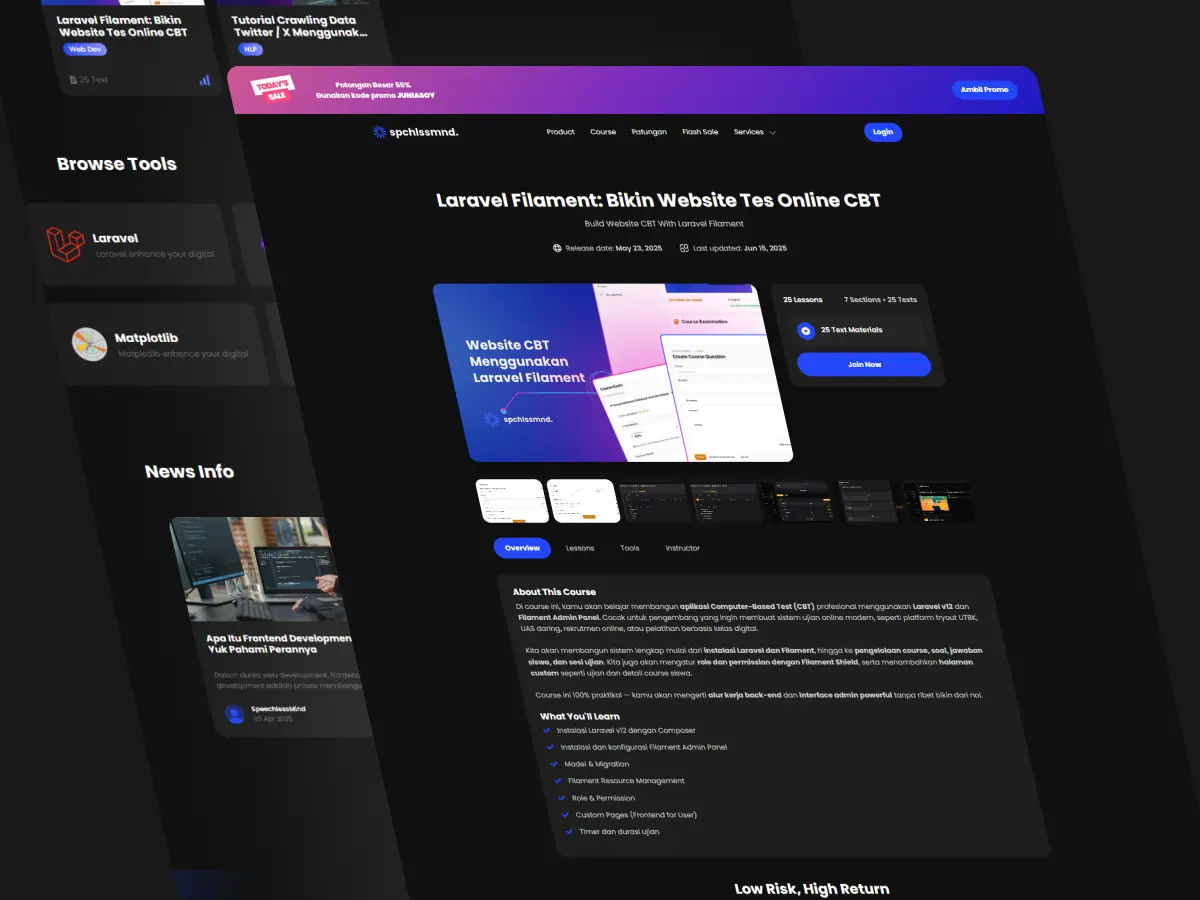1200x900 pixels.
Task: Click checkmark beside Custom Pages (Frontend for User)
Action: coord(566,815)
